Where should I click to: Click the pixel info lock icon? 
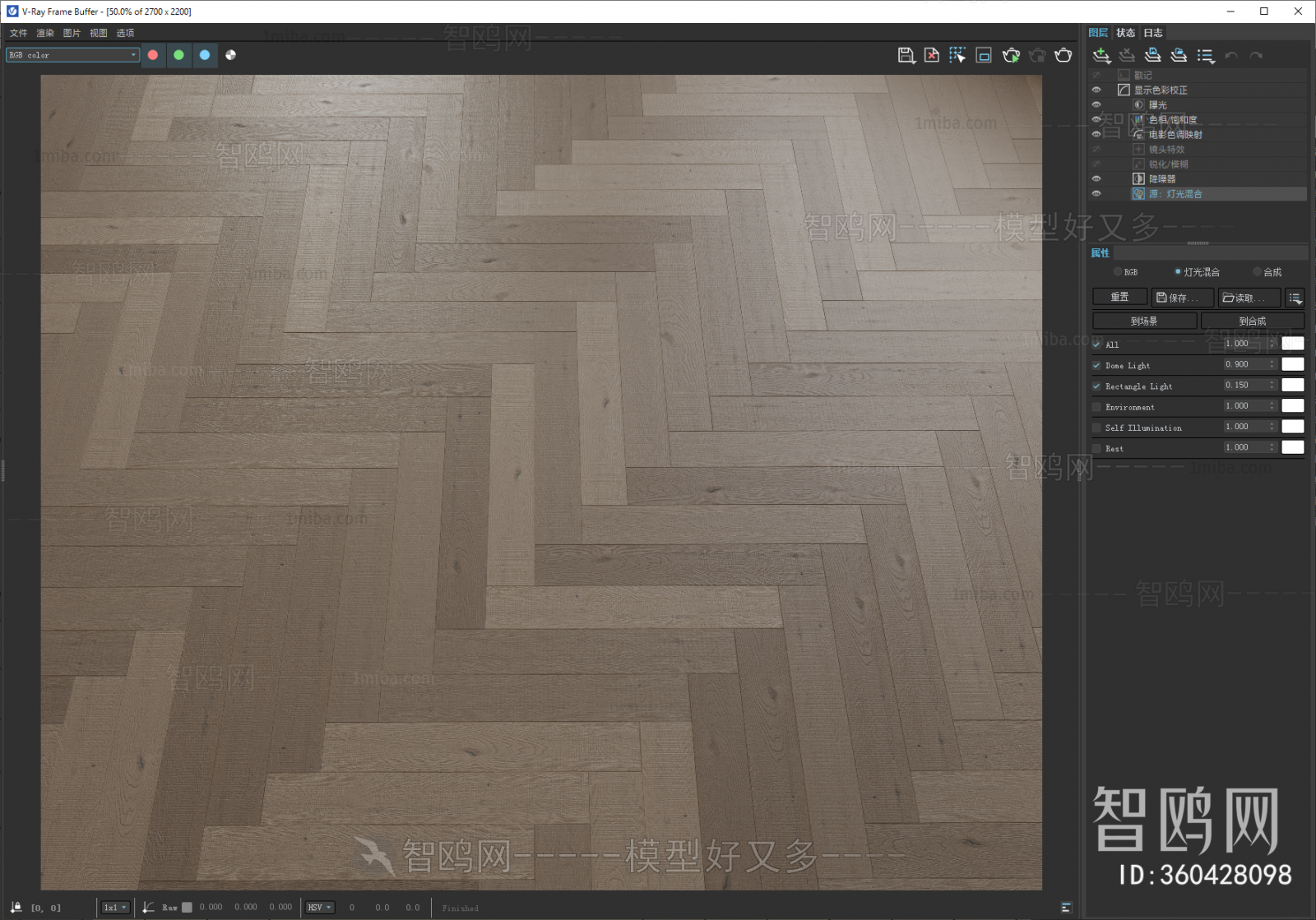coord(16,907)
